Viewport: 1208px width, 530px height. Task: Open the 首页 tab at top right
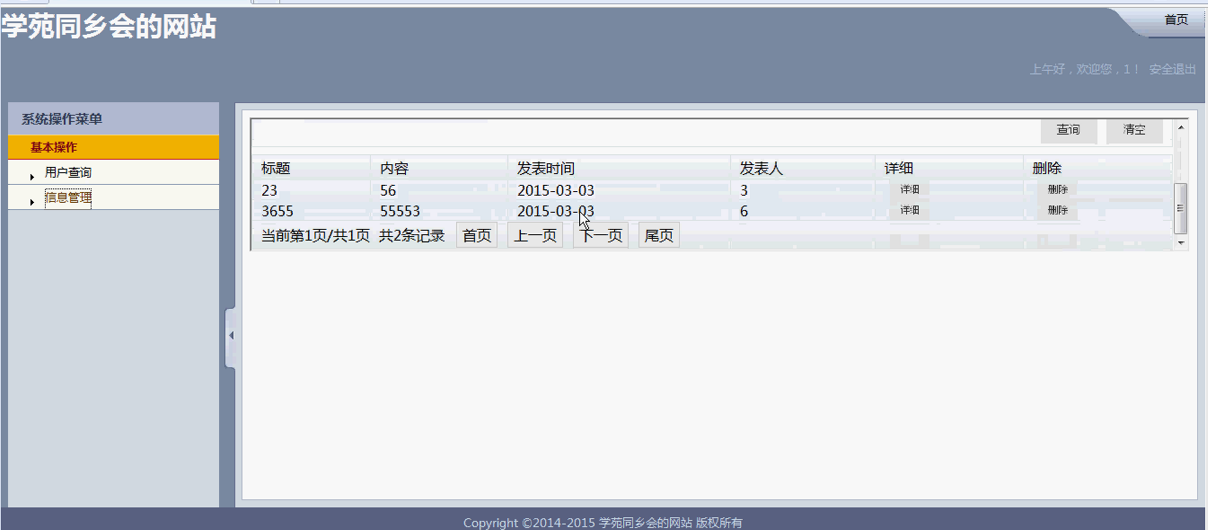pyautogui.click(x=1176, y=20)
